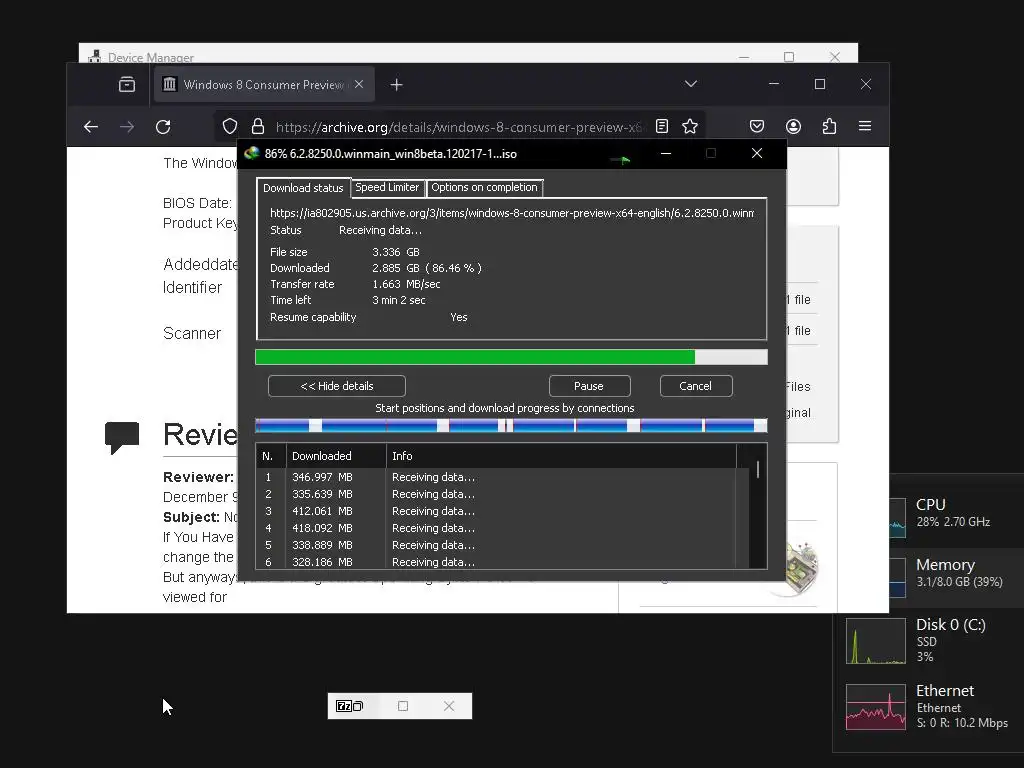Close the small 7z window

click(449, 706)
